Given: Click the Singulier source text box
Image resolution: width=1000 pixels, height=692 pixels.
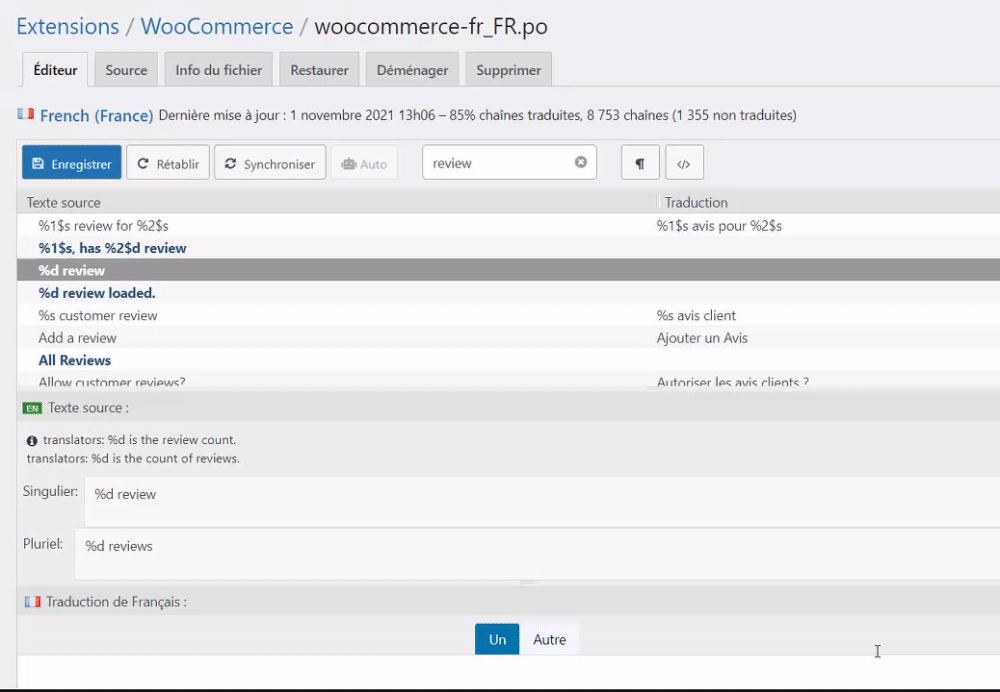Looking at the screenshot, I should (542, 501).
